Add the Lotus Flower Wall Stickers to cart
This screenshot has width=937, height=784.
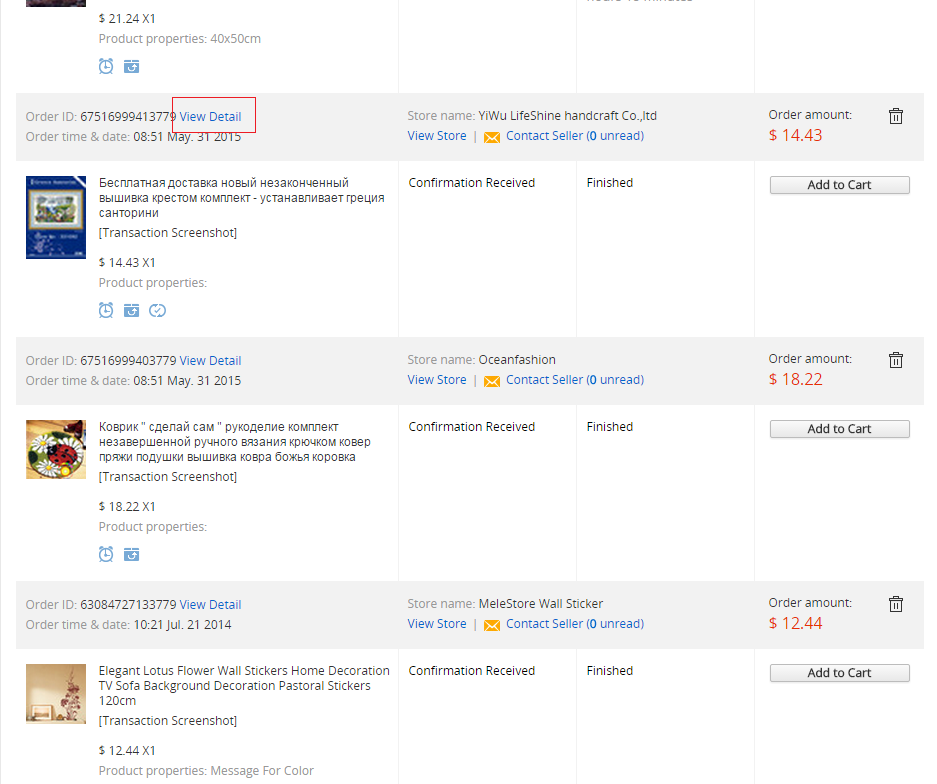pos(839,673)
